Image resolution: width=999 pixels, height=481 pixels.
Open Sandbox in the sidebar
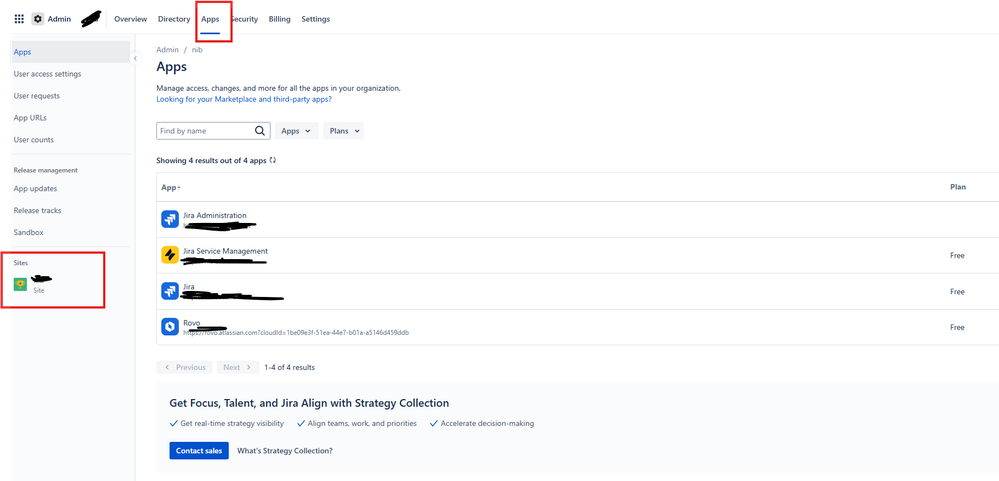click(29, 233)
